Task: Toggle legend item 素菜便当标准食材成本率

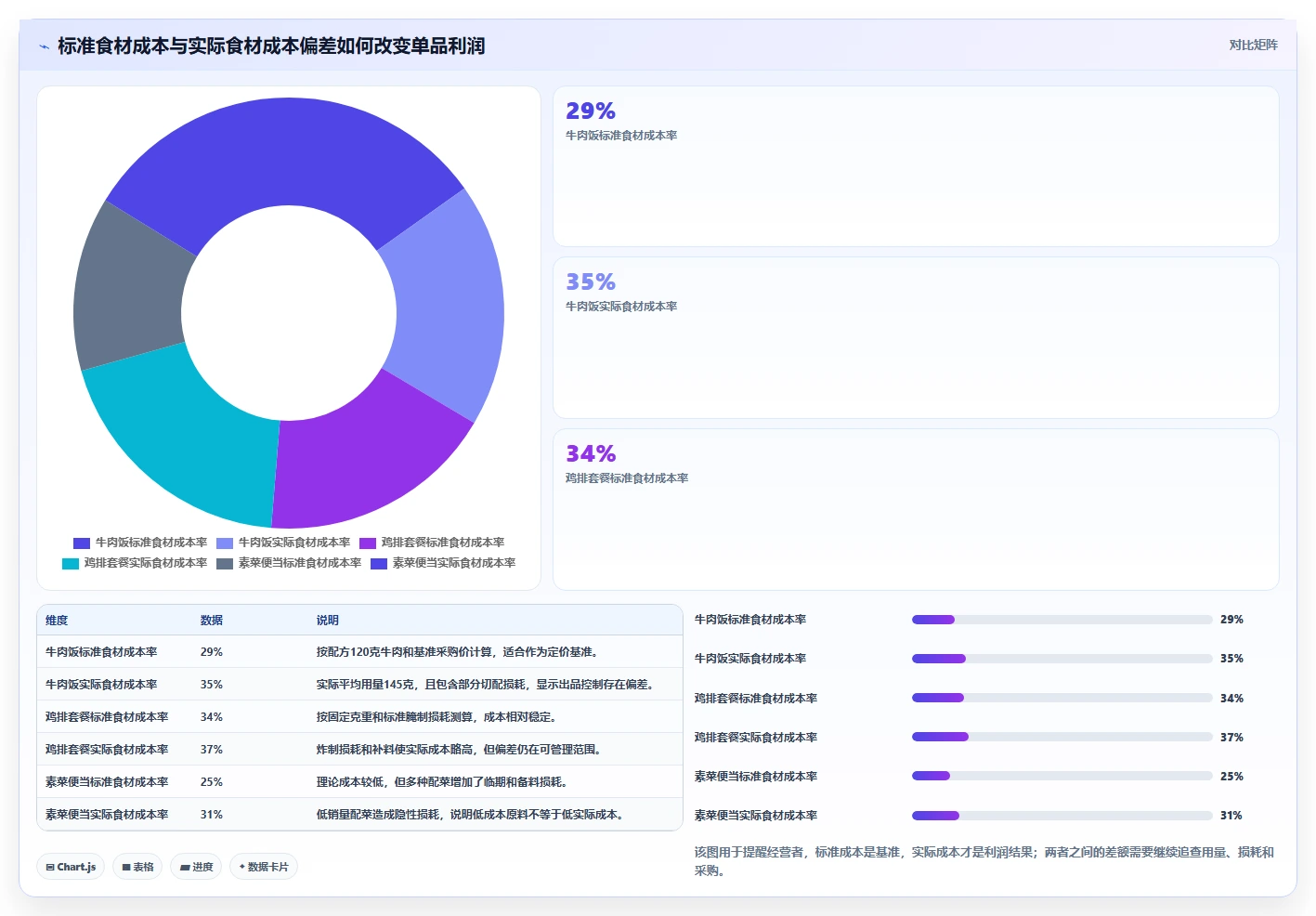Action: click(289, 563)
